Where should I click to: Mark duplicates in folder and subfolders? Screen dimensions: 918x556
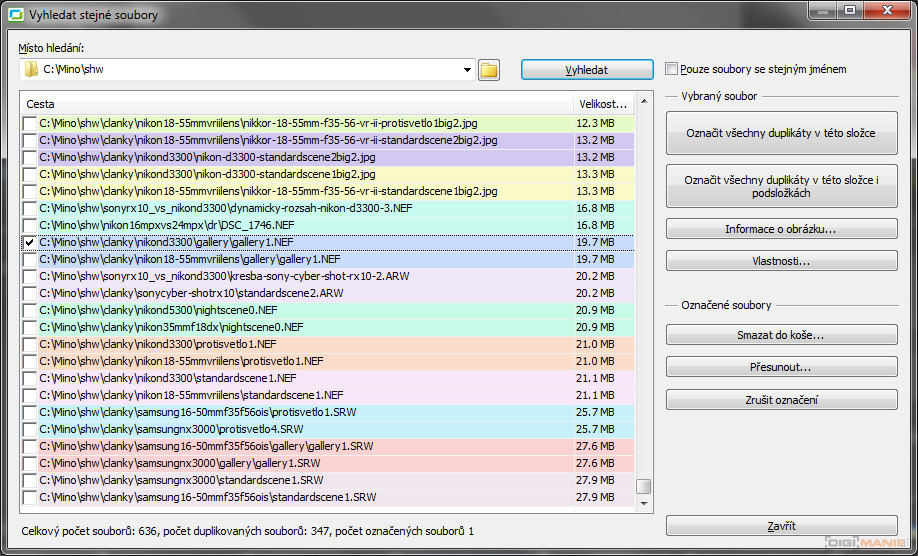(x=781, y=186)
